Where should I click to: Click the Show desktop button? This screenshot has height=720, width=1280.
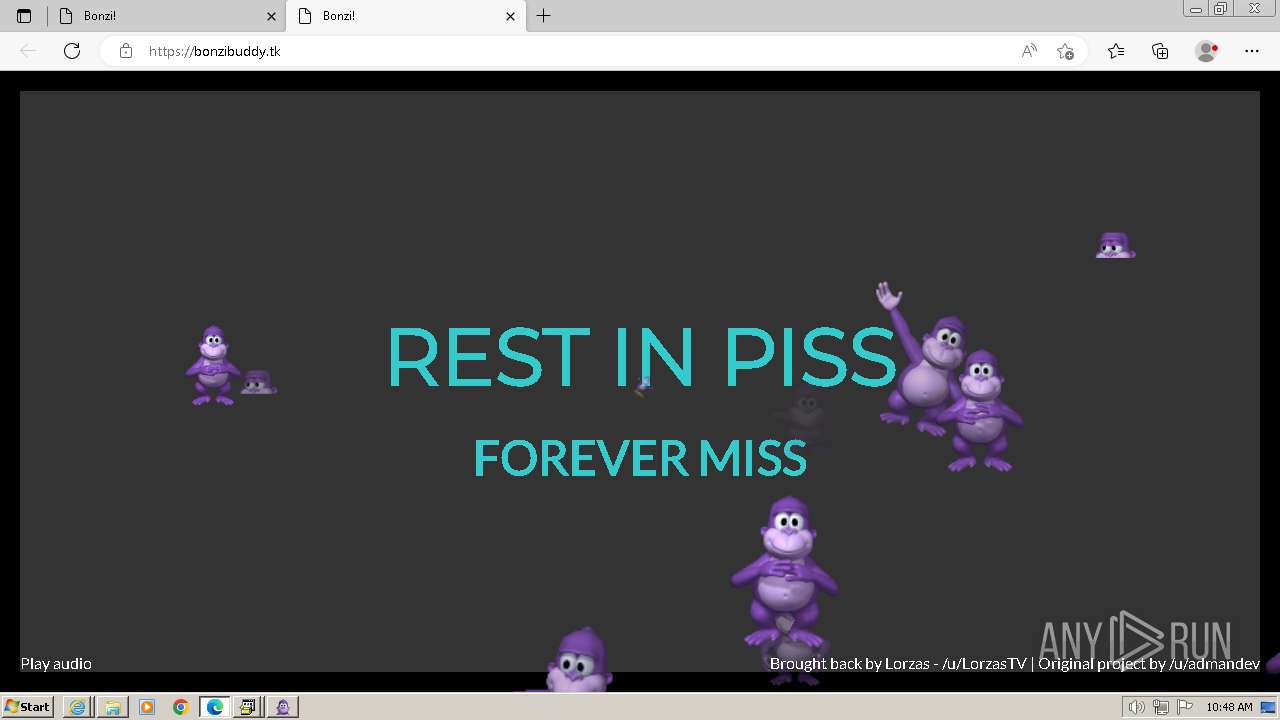1269,707
